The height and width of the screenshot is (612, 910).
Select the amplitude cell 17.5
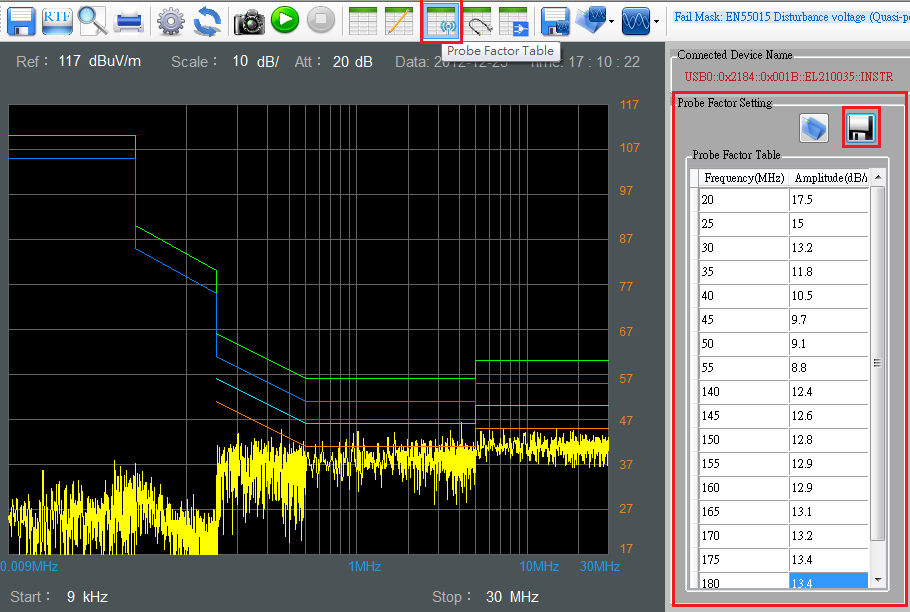click(829, 200)
